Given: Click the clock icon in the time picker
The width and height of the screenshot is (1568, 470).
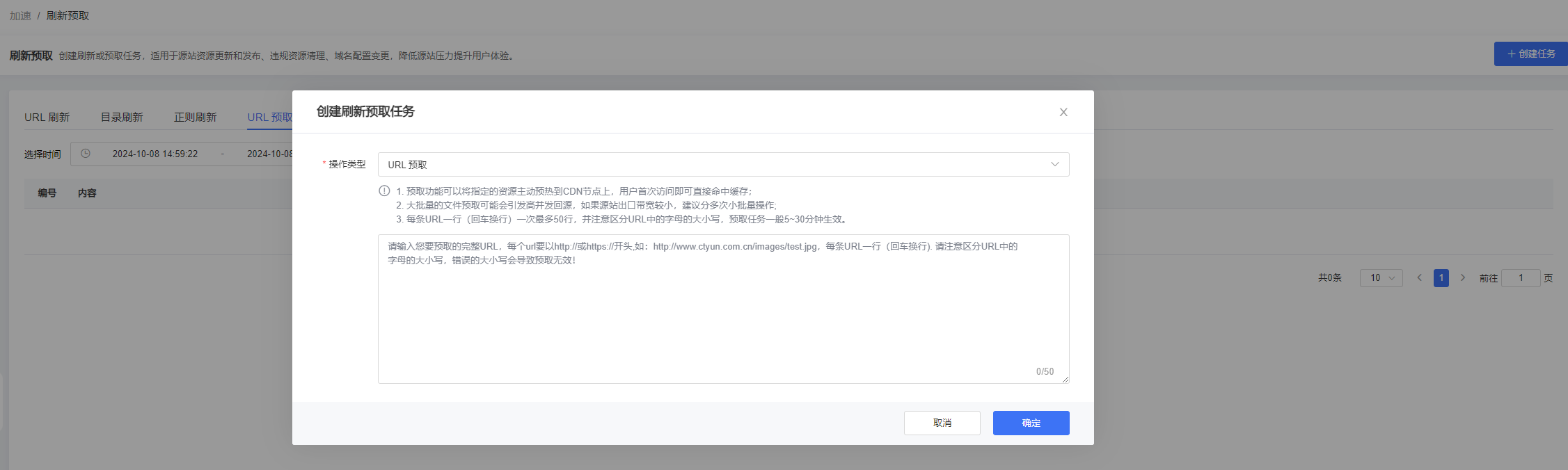Looking at the screenshot, I should [86, 154].
